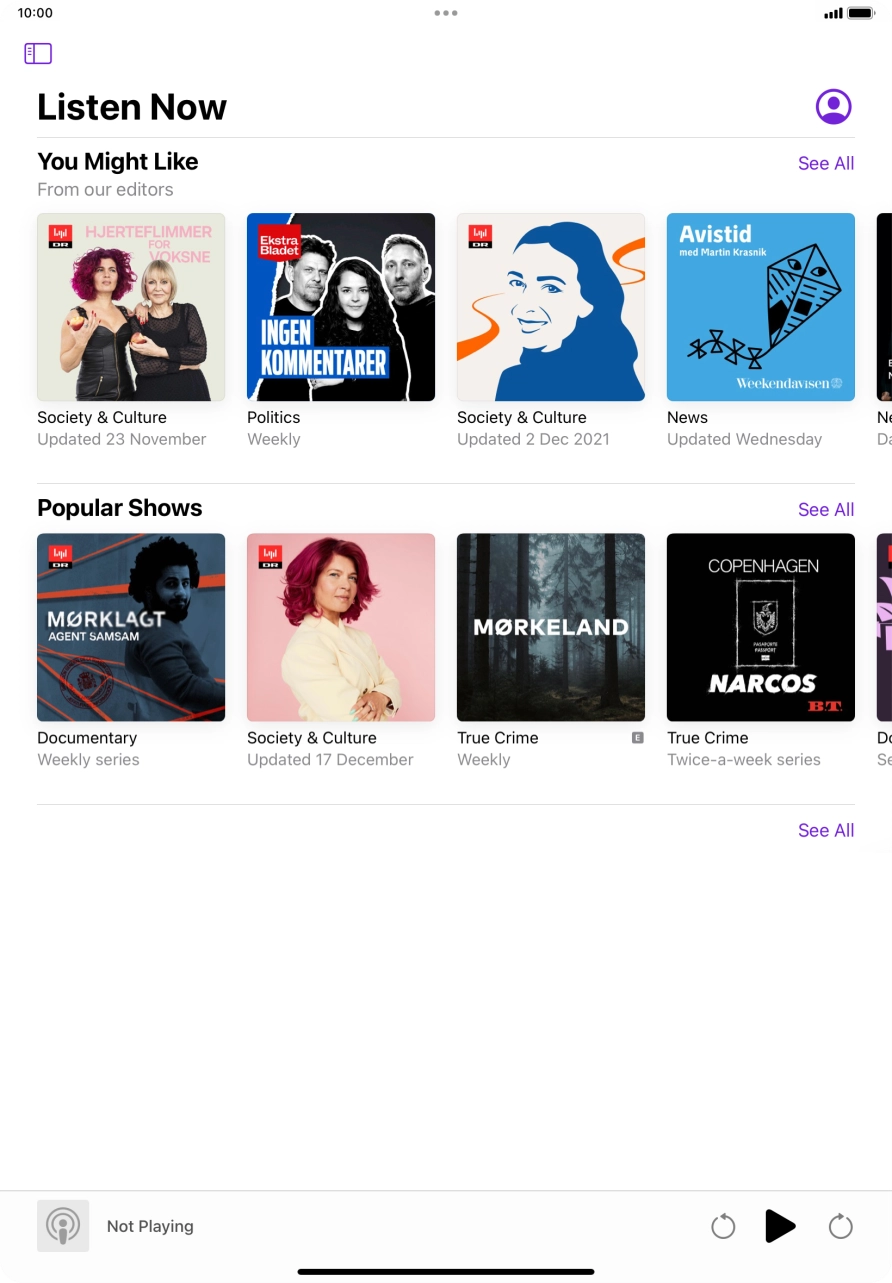Tap the battery icon in status bar

pos(861,14)
